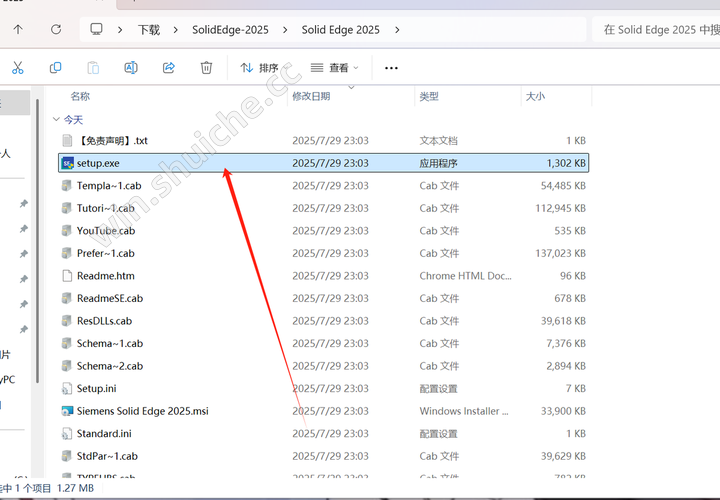Click the 应用程序 type cell of setup.exe
Viewport: 720px width, 500px height.
click(438, 163)
